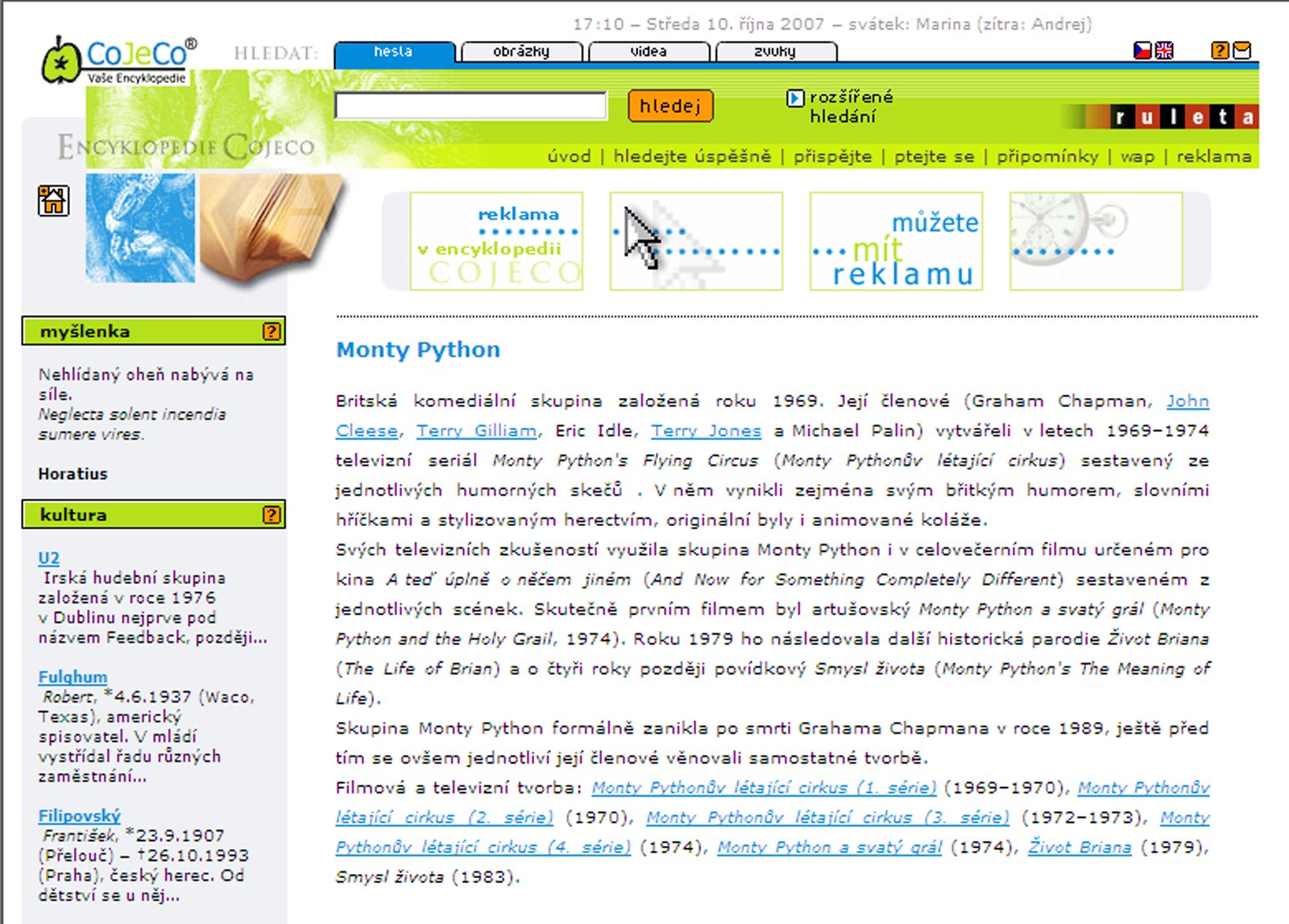
Task: Open the Terry Gilliam link
Action: (x=476, y=431)
